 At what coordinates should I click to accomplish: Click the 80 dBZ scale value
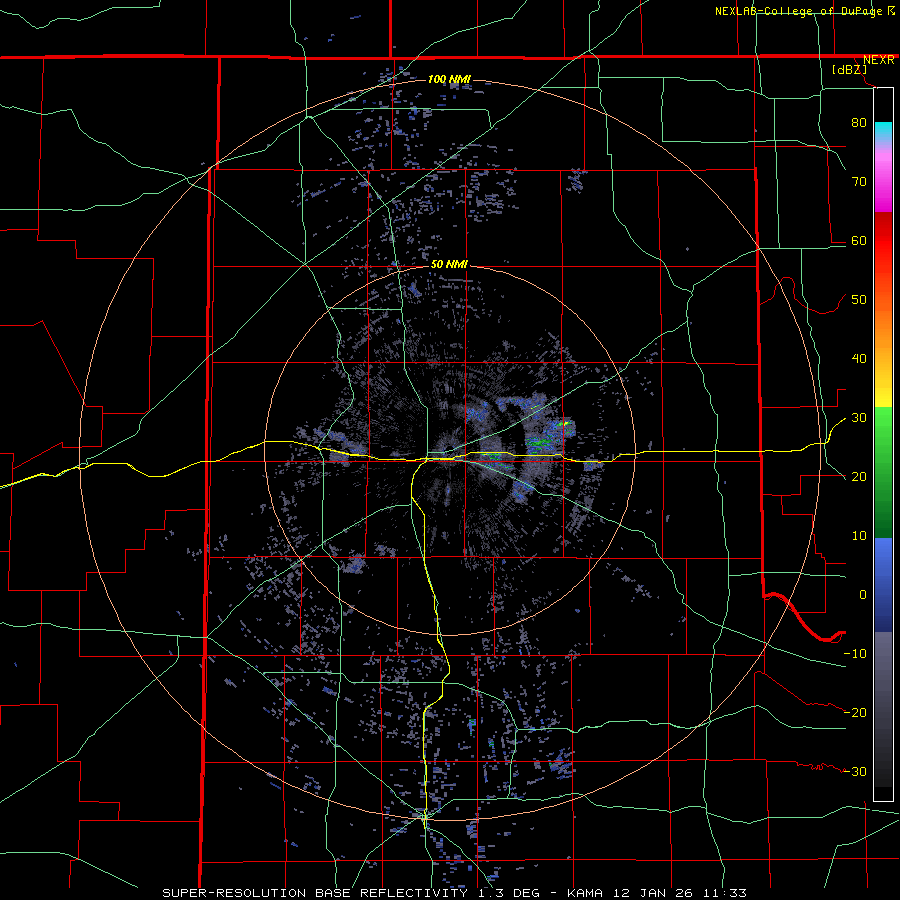click(859, 123)
